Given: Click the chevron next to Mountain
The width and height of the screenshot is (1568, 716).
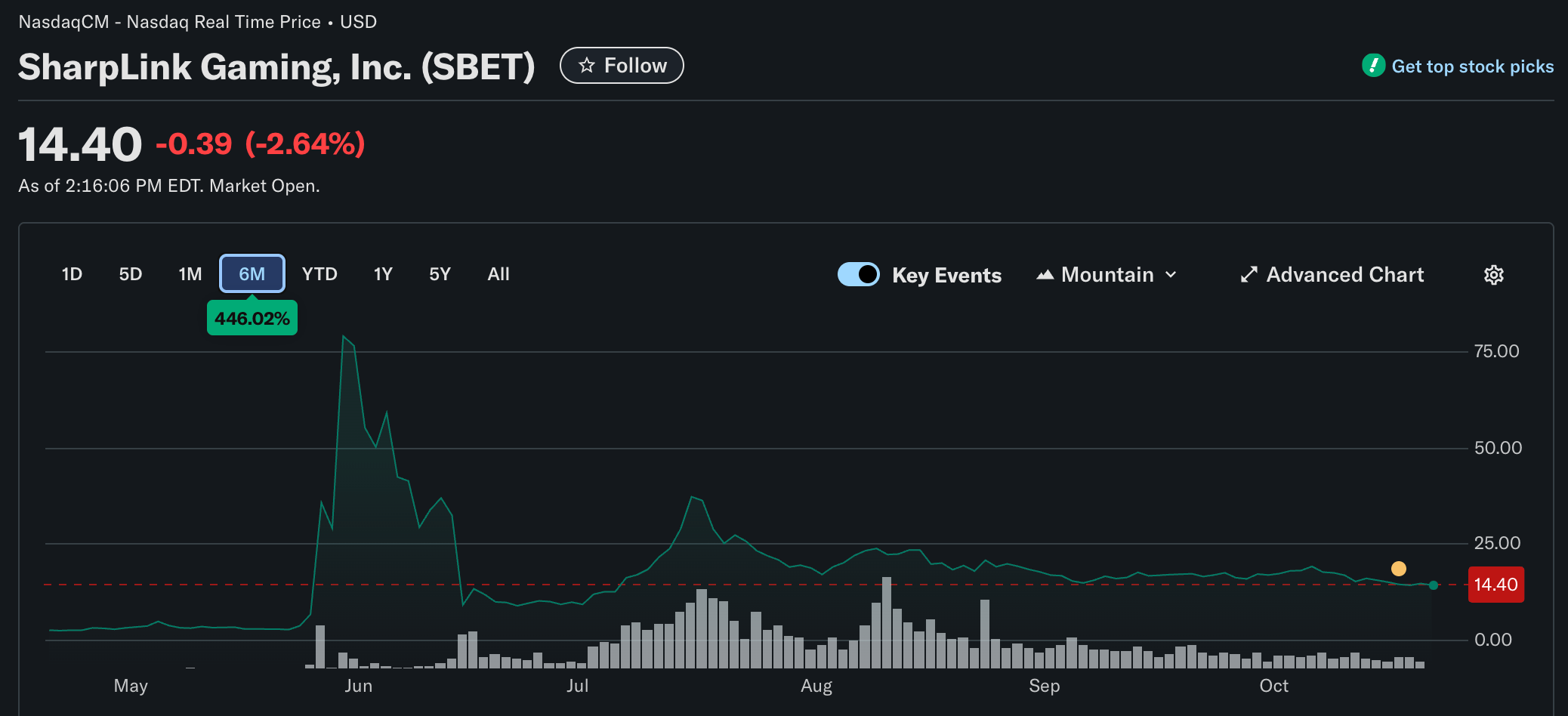Looking at the screenshot, I should click(1171, 275).
